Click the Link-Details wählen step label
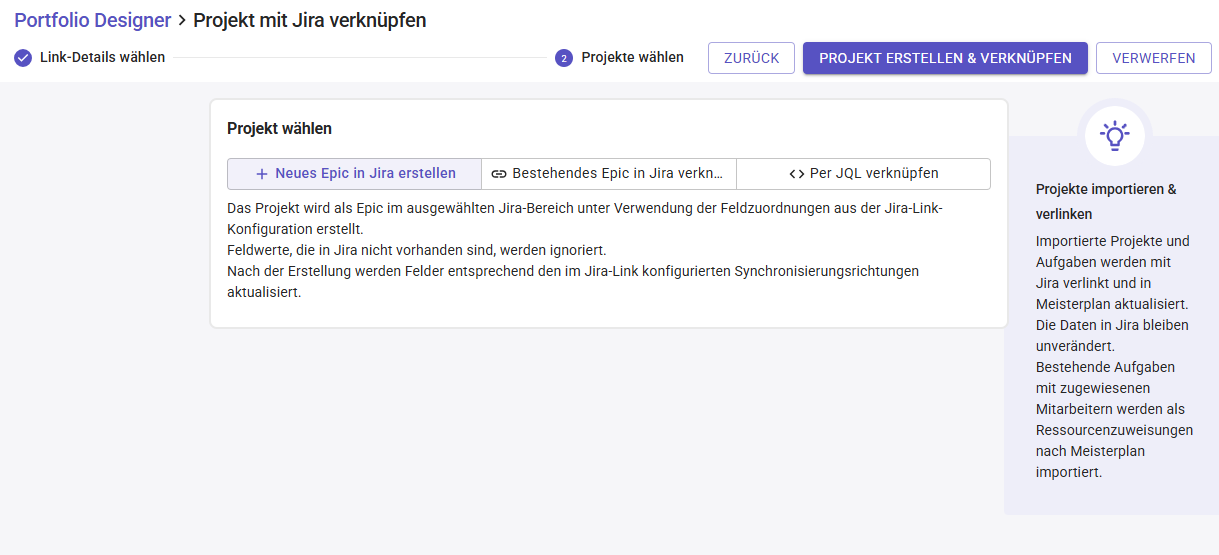This screenshot has width=1219, height=555. (102, 57)
